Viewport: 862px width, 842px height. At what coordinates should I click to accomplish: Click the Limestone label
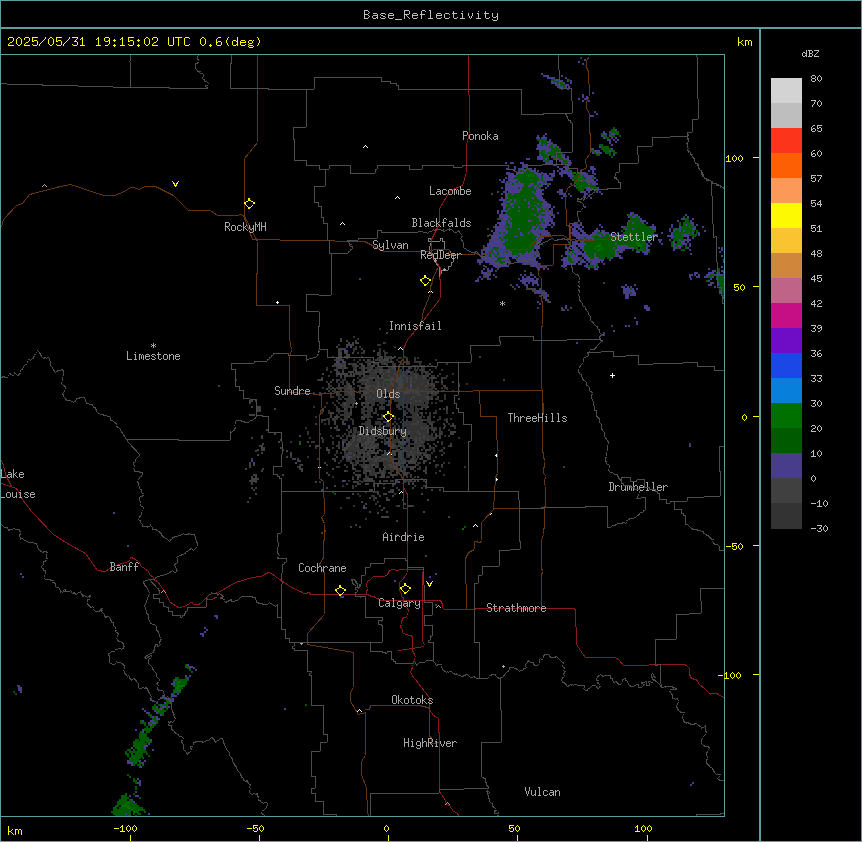click(x=153, y=356)
